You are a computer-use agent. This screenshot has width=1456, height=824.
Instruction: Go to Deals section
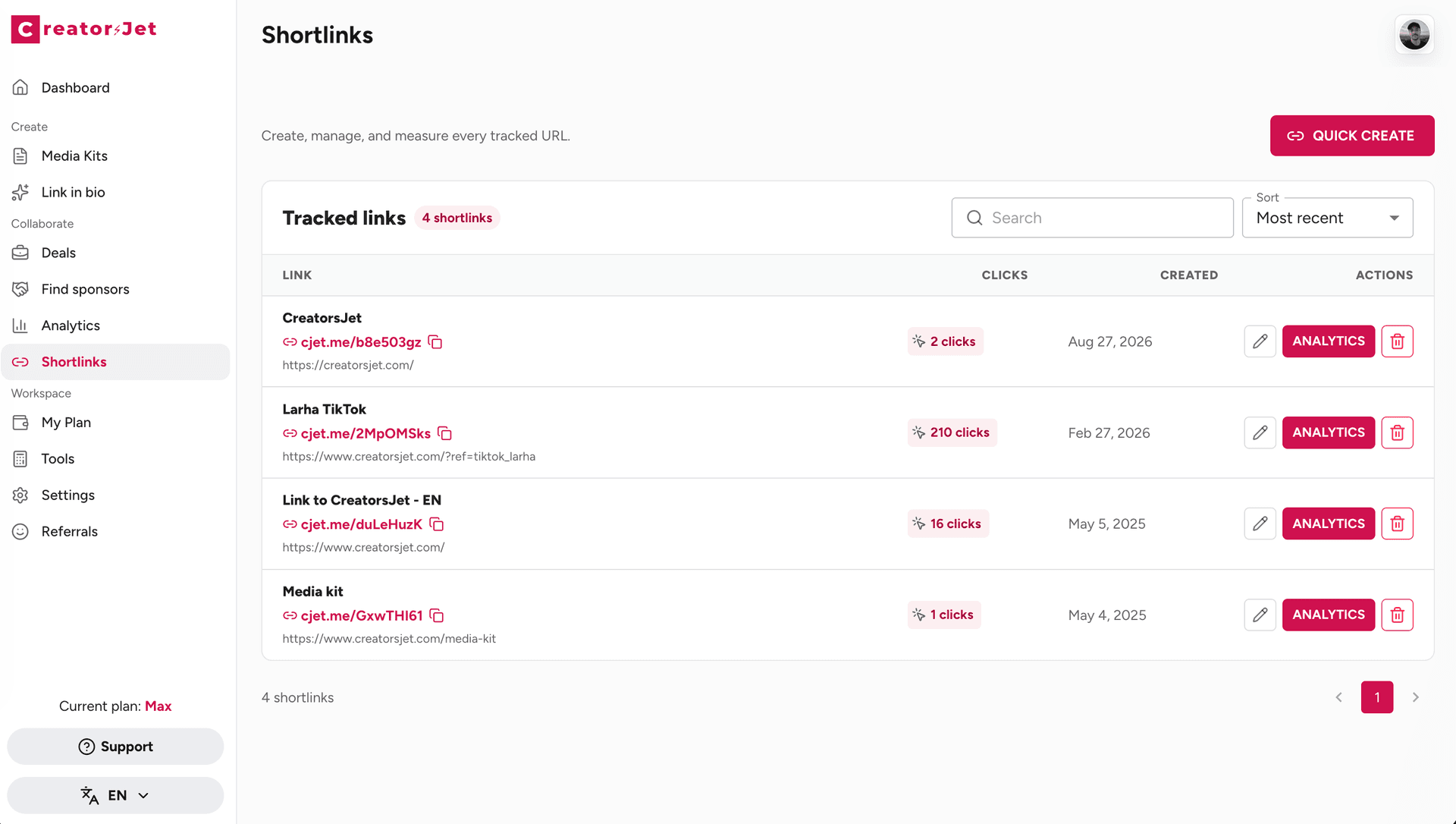pos(115,253)
